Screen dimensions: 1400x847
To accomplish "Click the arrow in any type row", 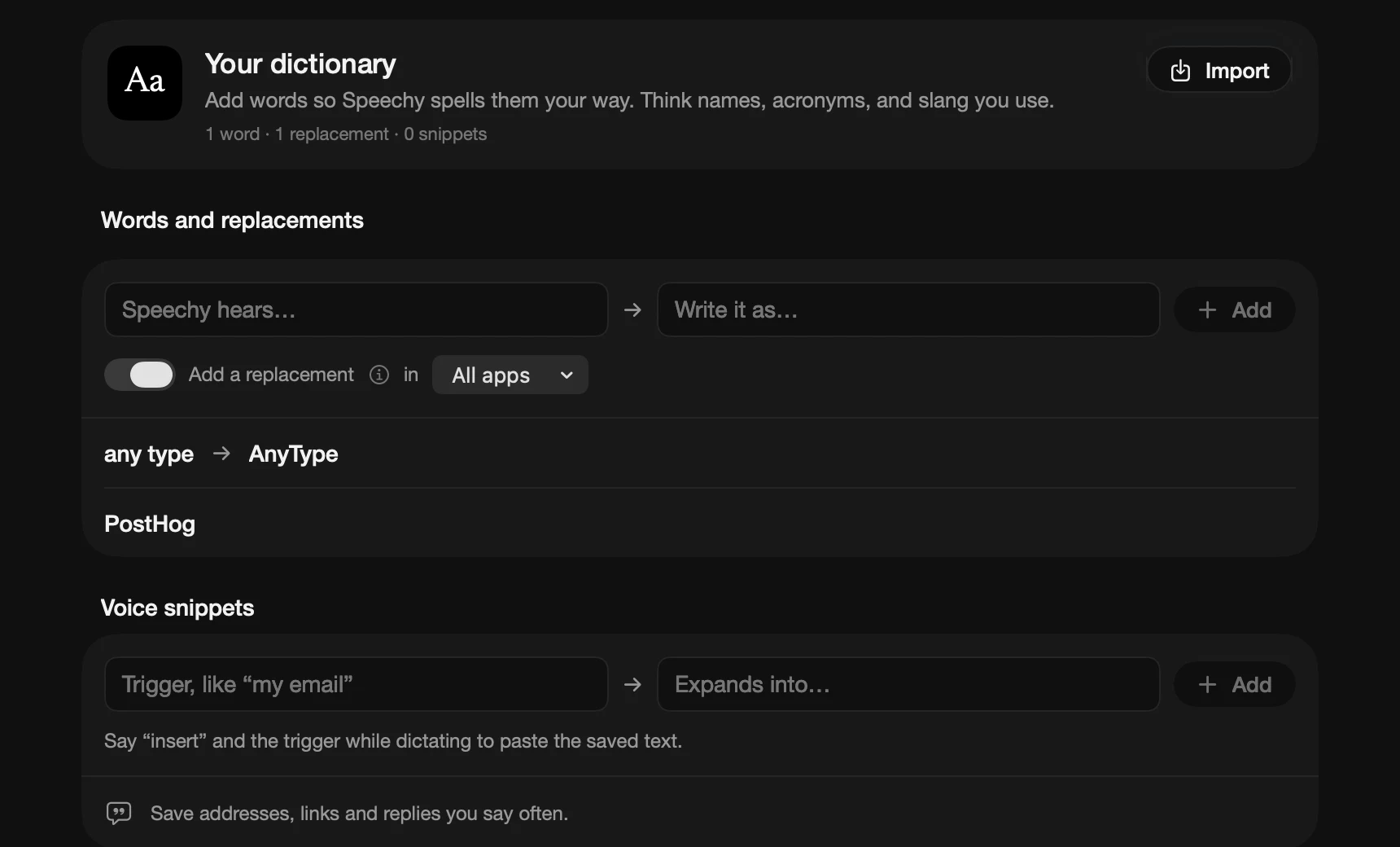I will click(x=221, y=453).
